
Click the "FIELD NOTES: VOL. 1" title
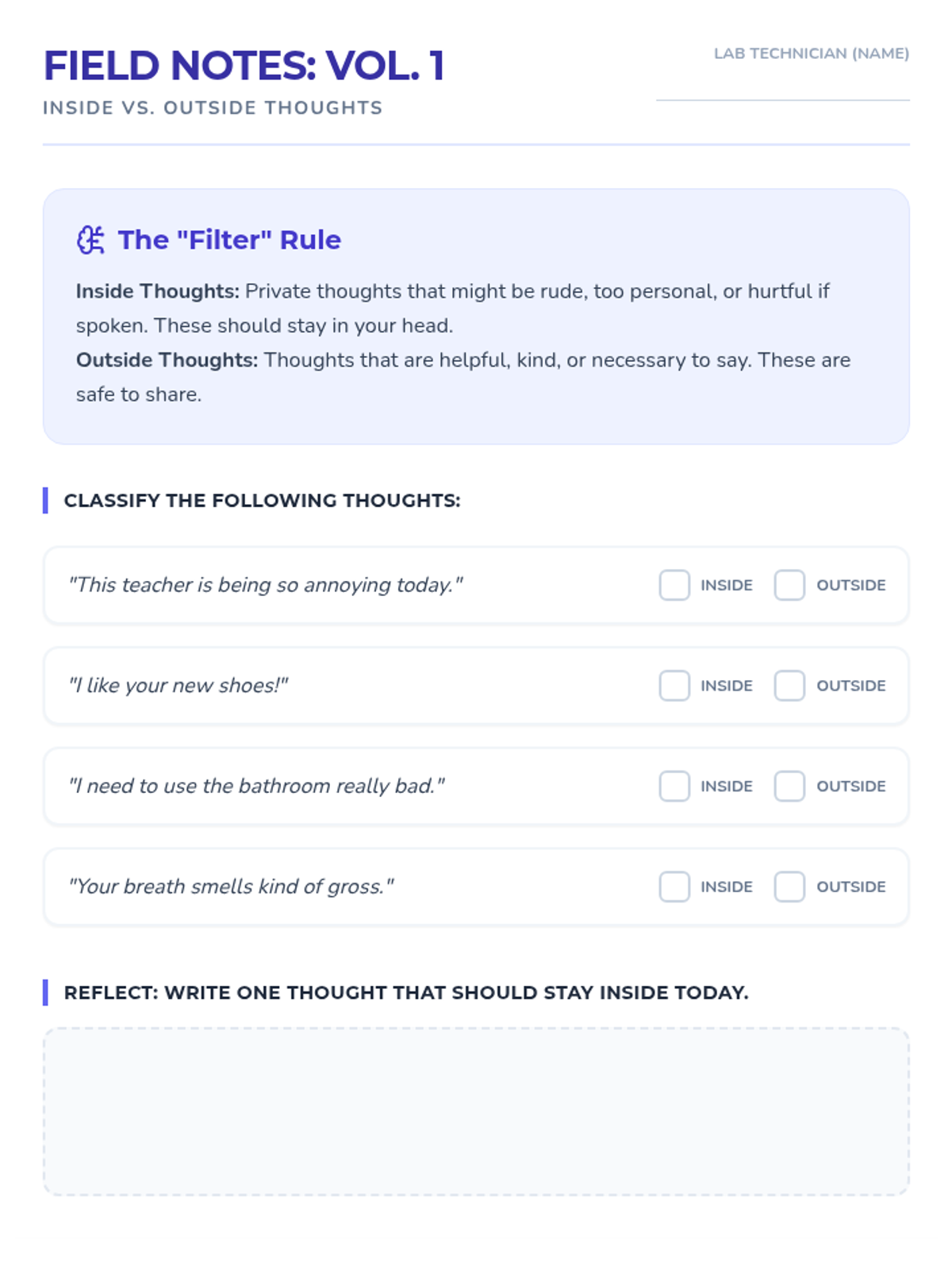(x=244, y=66)
